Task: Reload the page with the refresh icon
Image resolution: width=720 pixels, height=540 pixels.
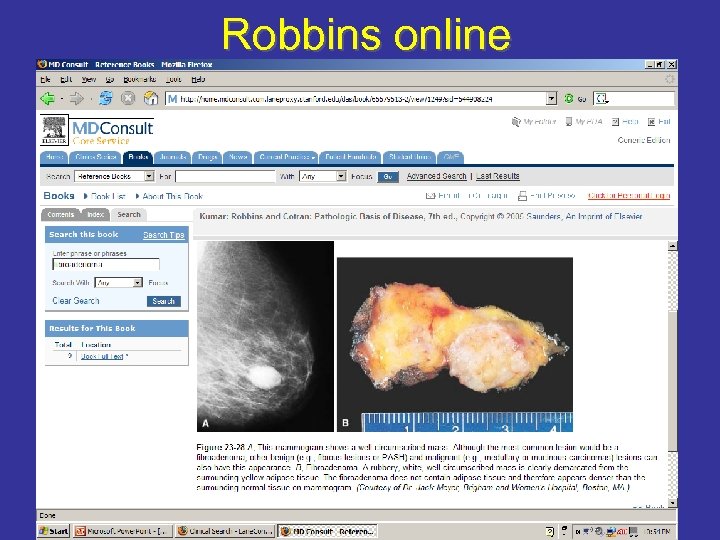Action: click(106, 98)
